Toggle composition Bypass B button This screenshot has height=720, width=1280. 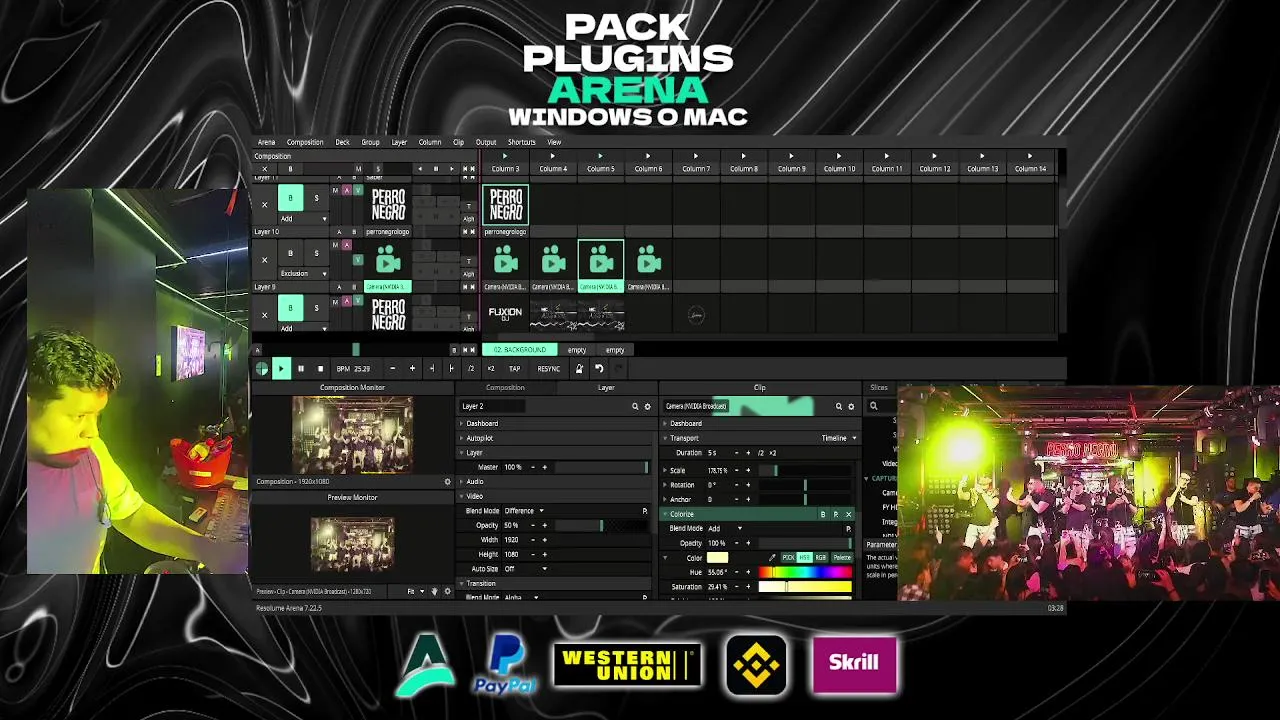click(291, 169)
